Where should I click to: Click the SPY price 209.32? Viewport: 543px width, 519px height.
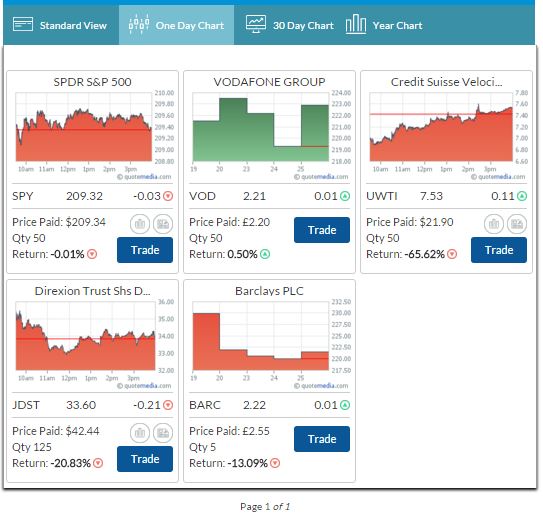[x=84, y=196]
